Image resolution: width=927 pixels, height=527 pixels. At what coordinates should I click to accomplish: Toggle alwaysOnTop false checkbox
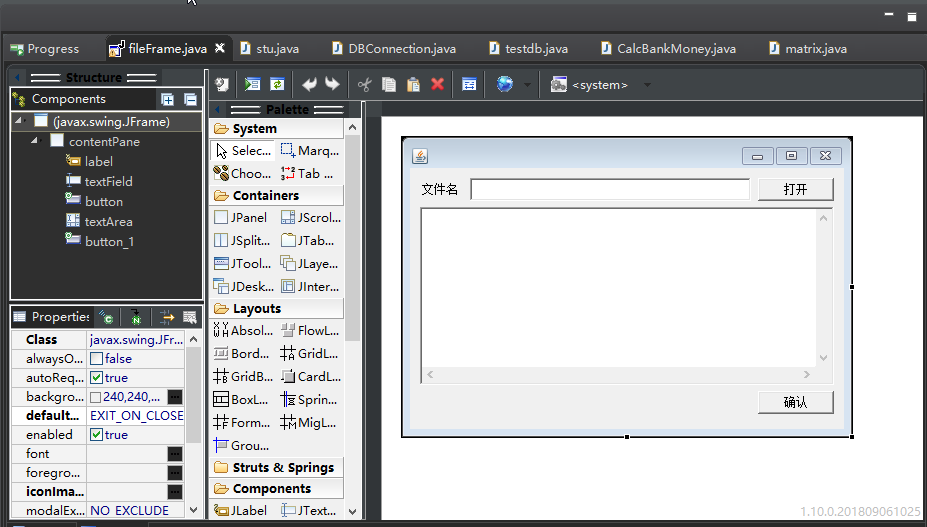[x=96, y=358]
